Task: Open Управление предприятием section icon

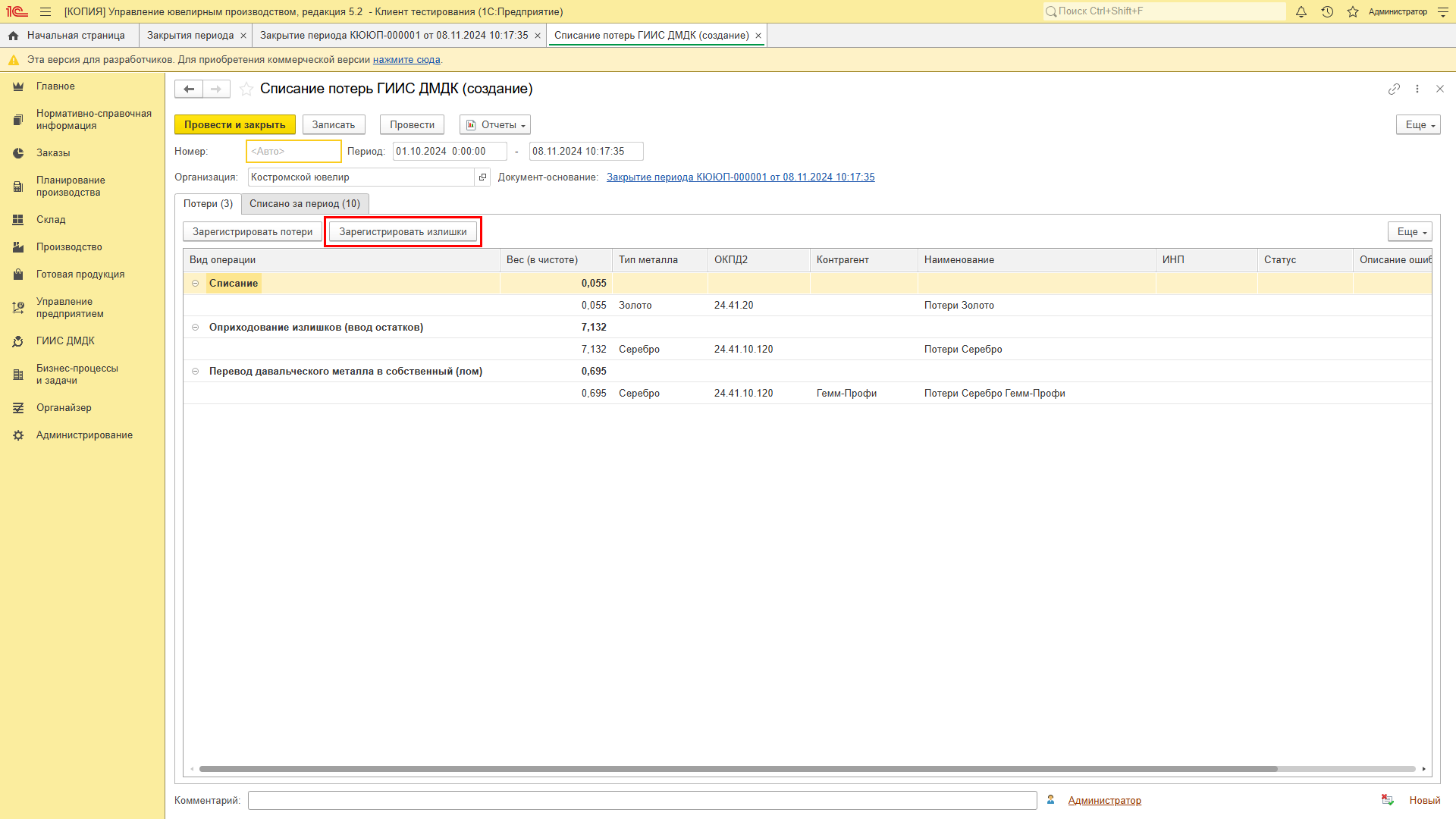Action: click(18, 308)
